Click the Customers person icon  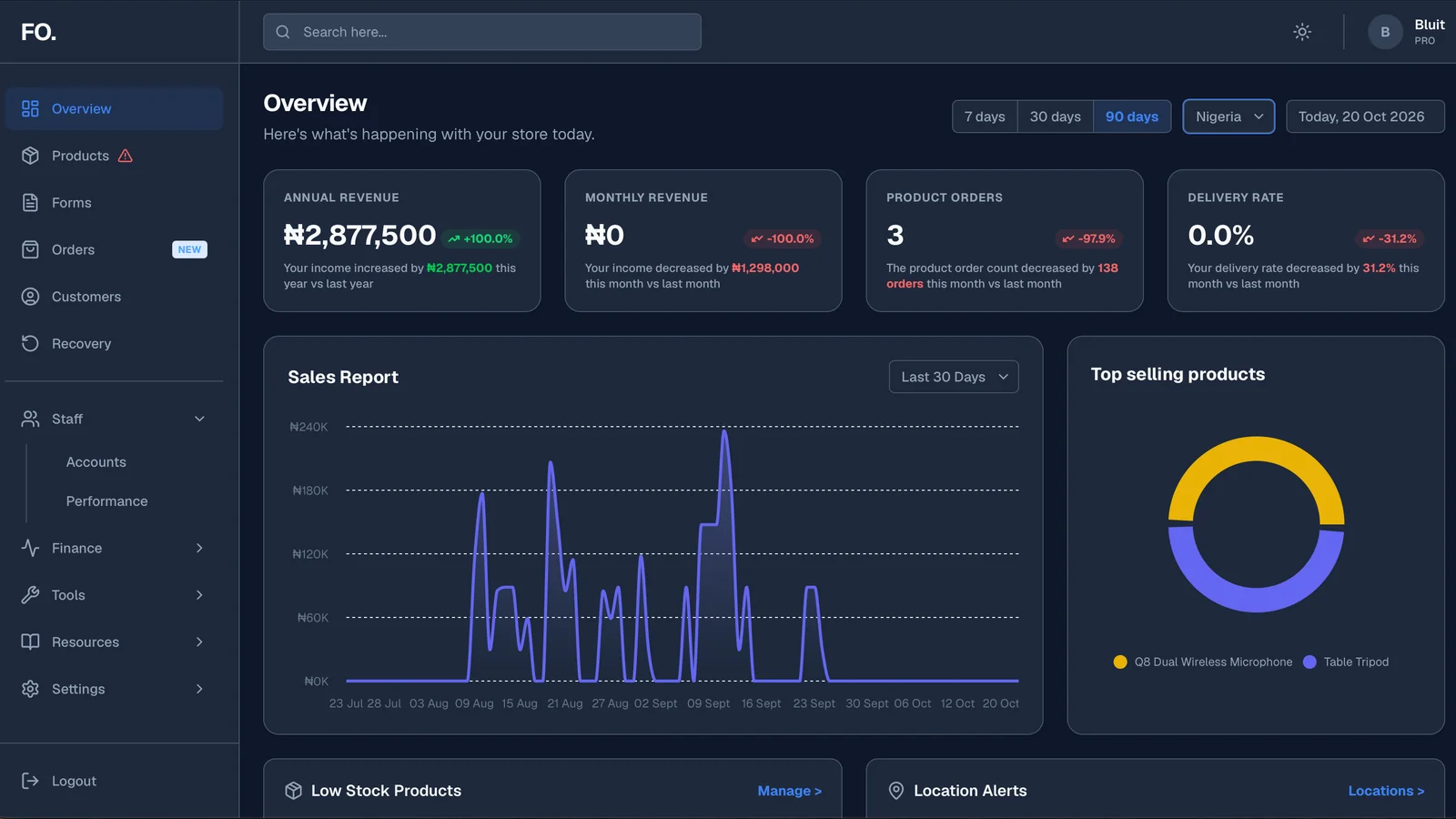tap(30, 297)
